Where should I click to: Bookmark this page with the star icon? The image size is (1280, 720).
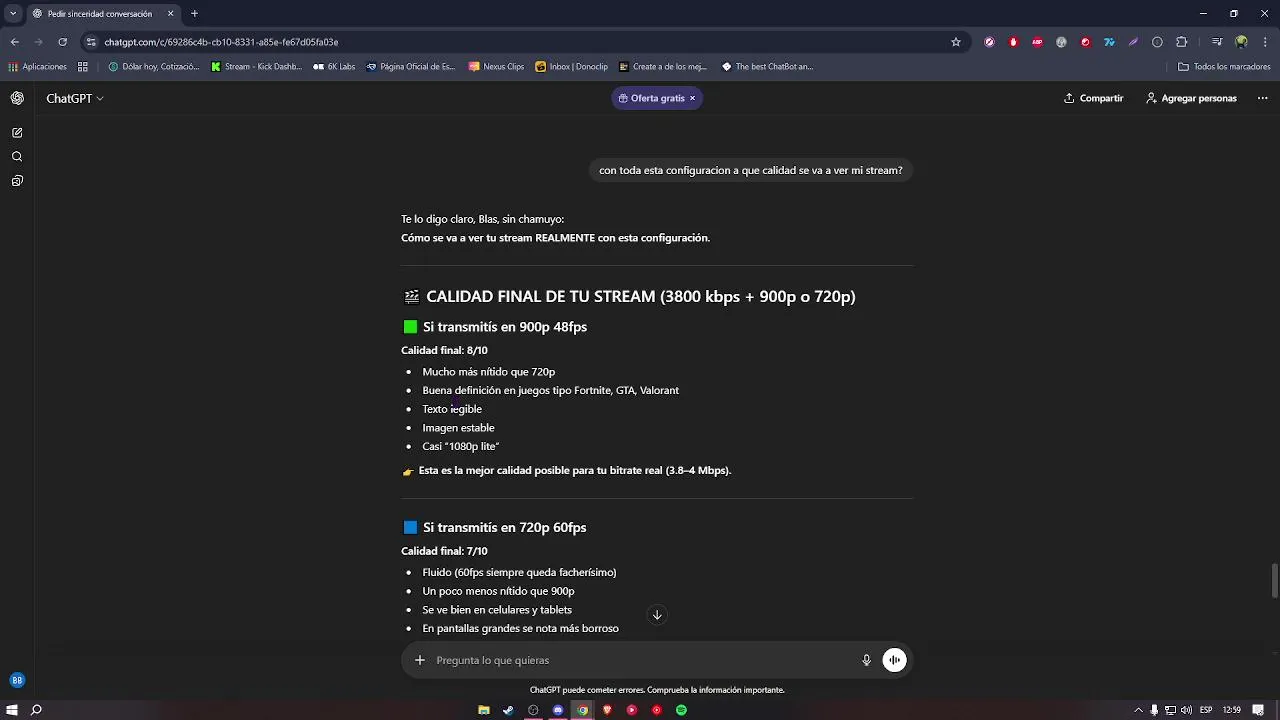click(956, 42)
